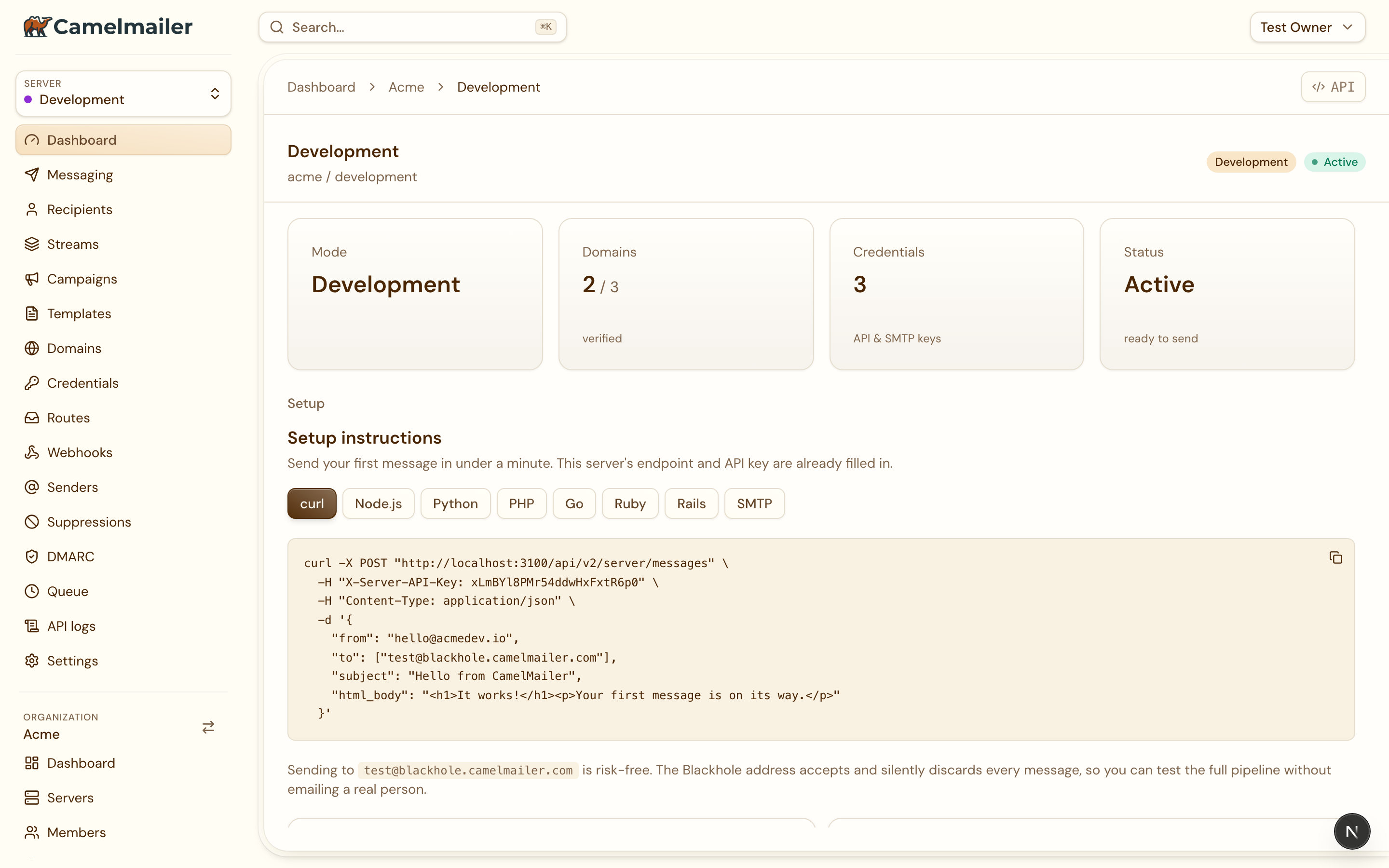Open the Test Owner account menu
The height and width of the screenshot is (868, 1389).
1307,27
